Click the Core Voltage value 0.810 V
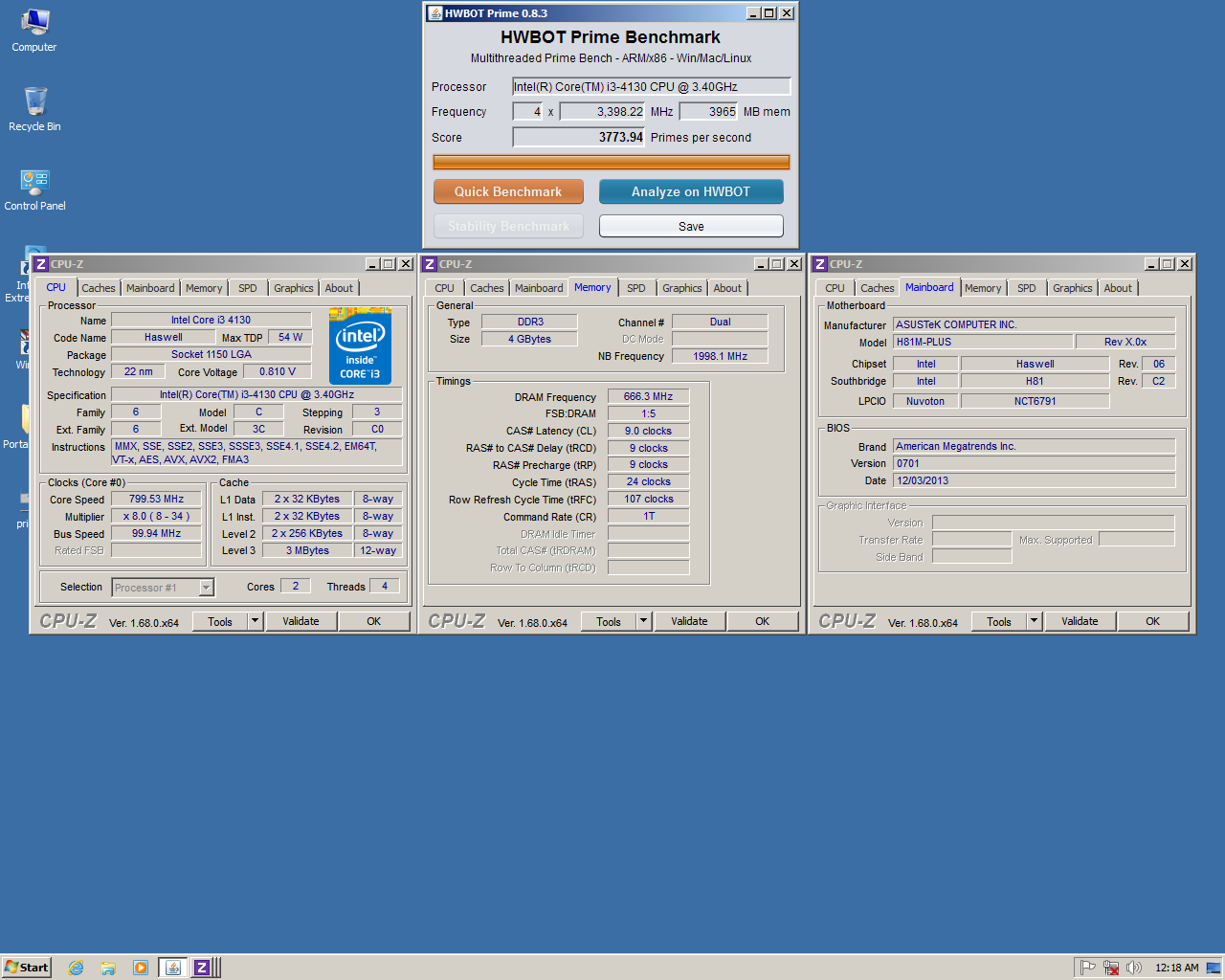 coord(278,371)
